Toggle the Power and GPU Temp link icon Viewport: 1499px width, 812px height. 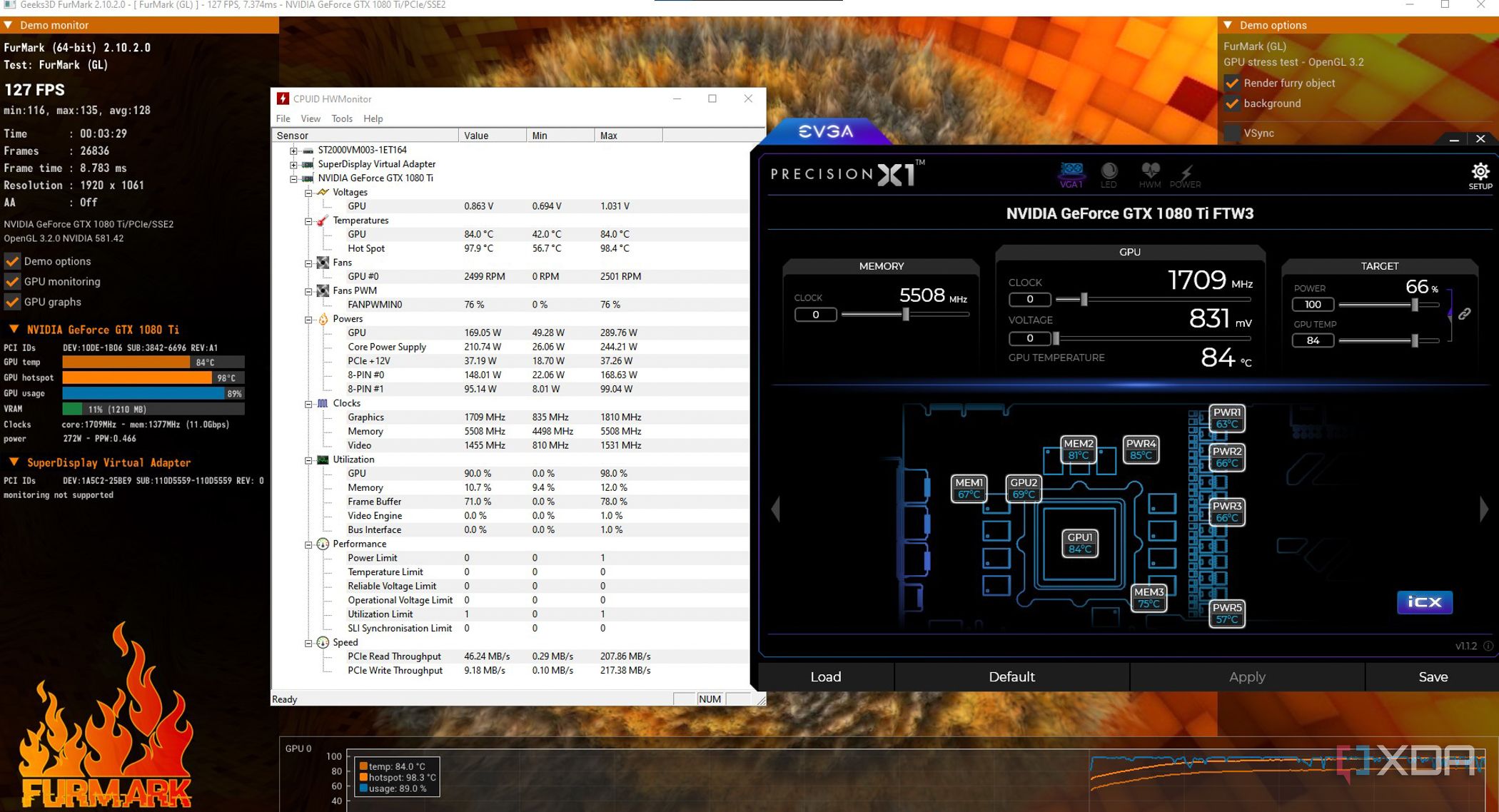[1464, 314]
